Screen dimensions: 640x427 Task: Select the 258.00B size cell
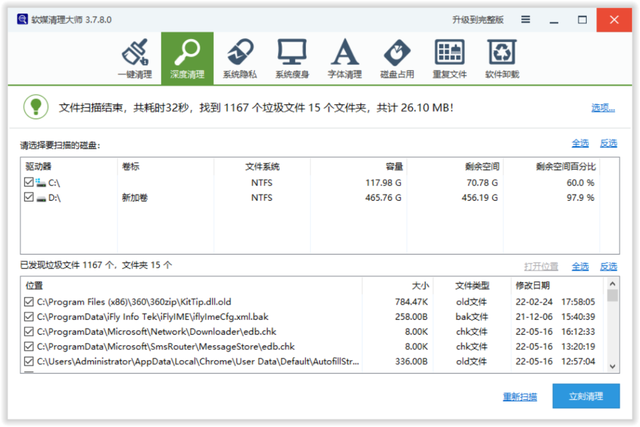point(411,317)
